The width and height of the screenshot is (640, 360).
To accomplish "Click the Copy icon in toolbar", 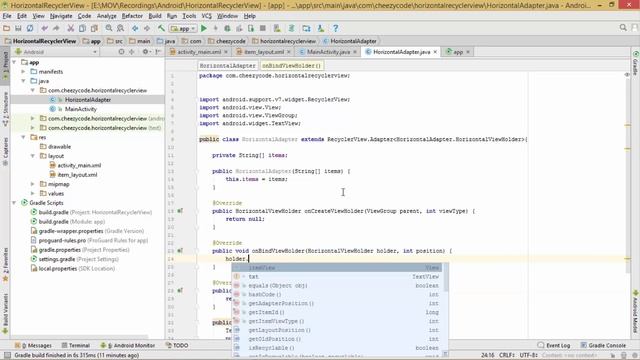I will tap(82, 28).
